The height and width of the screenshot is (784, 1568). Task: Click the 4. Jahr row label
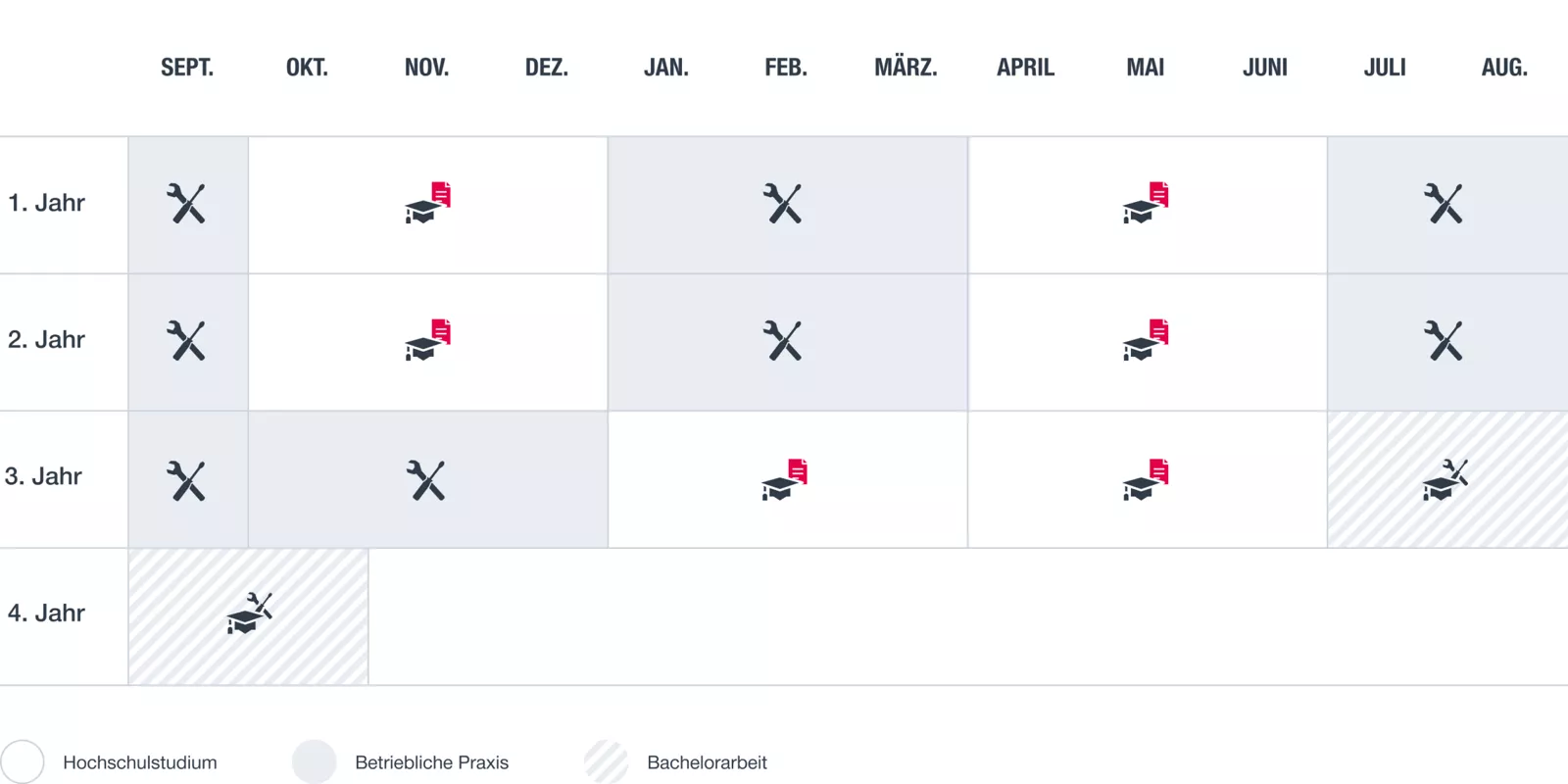[46, 613]
